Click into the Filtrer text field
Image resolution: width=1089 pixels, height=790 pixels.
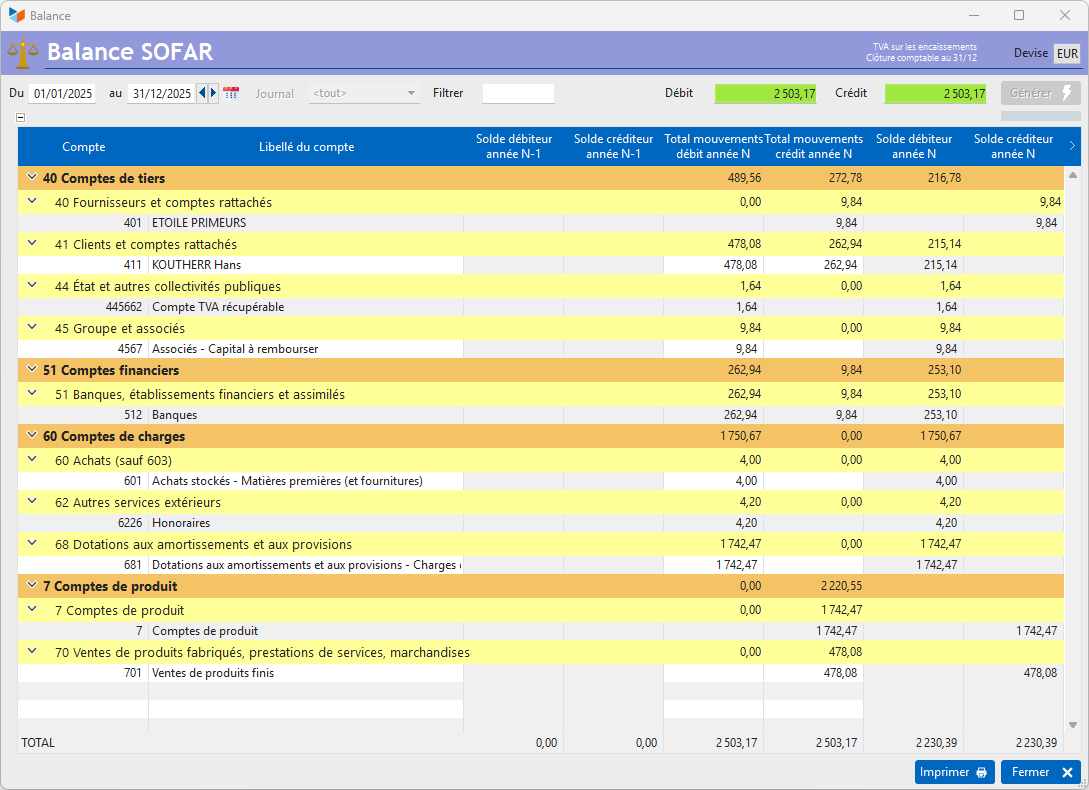[518, 93]
